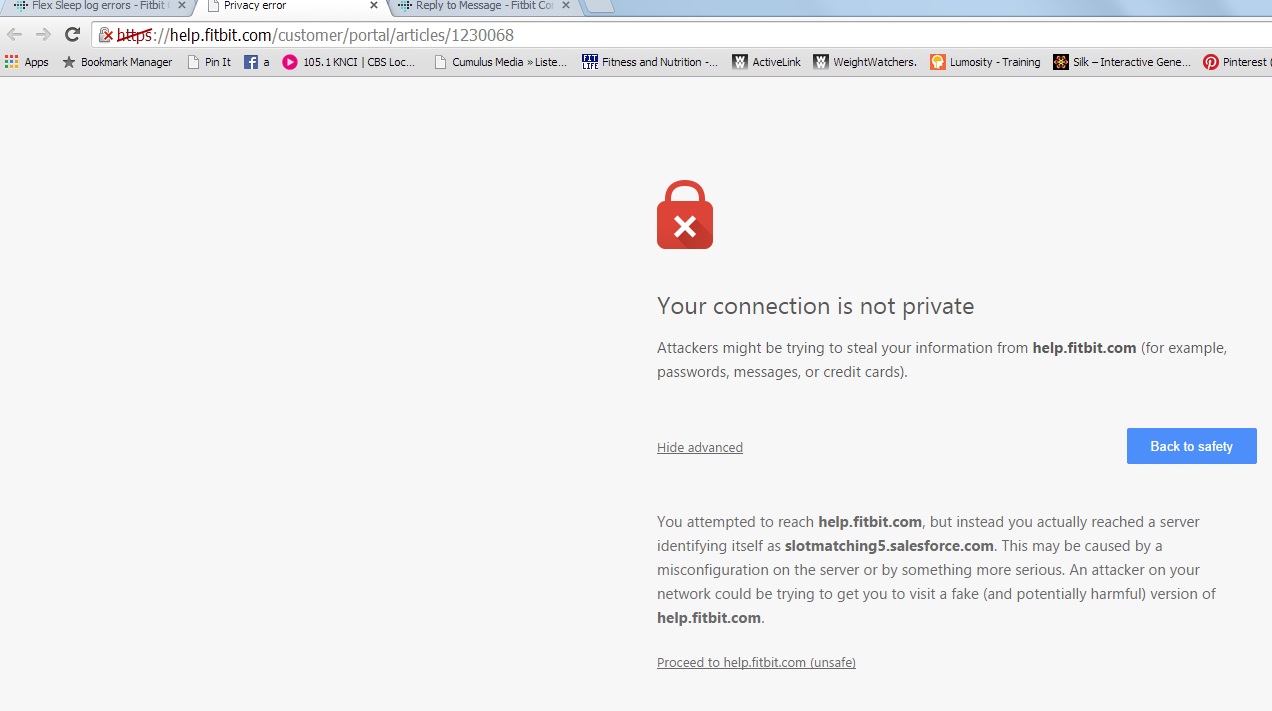Open Silk Interactive Generative bookmark
1272x711 pixels.
click(x=1122, y=62)
